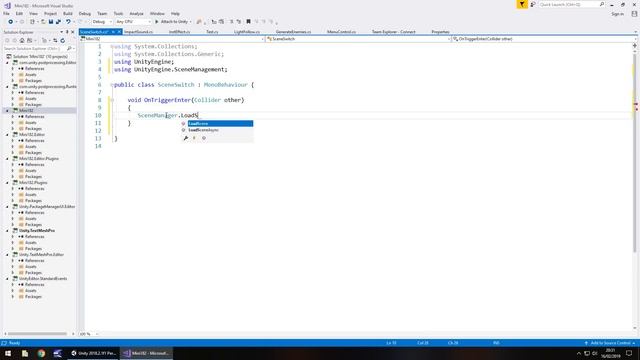Screen dimensions: 640x360
Task: Switch to the MenuControl.cs tab
Action: coord(341,32)
